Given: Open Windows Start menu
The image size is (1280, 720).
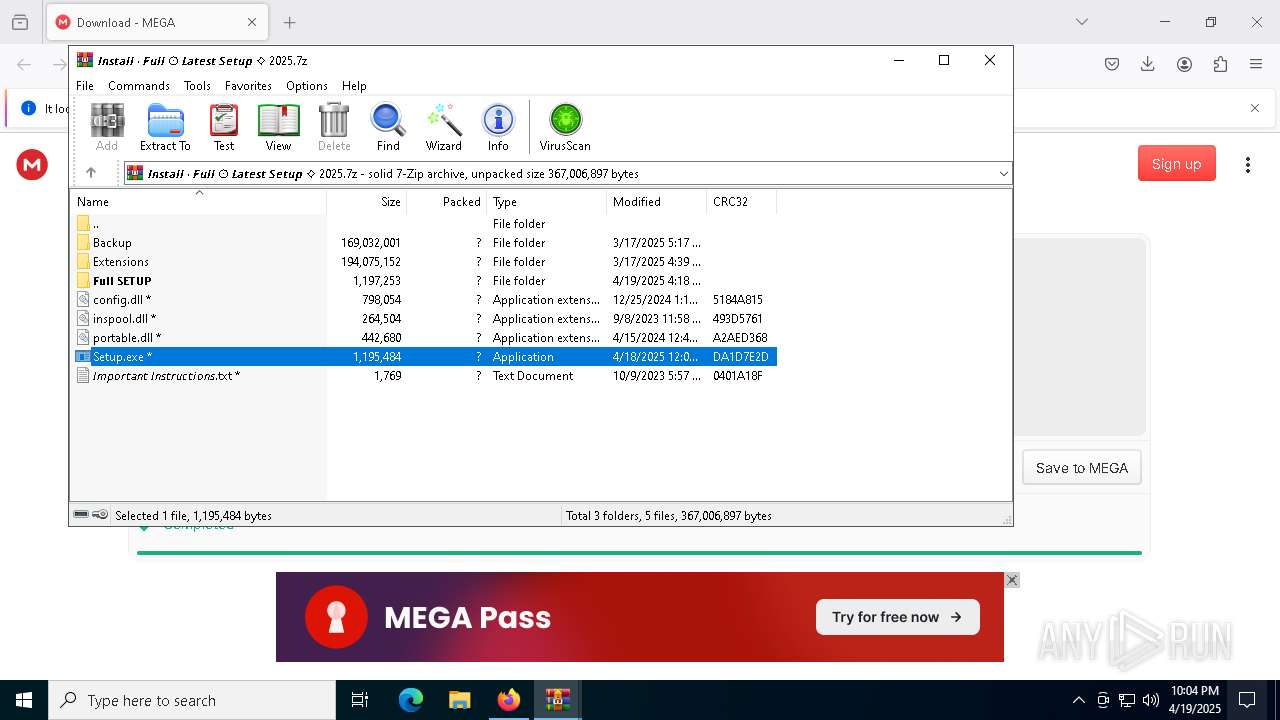Looking at the screenshot, I should pos(24,700).
